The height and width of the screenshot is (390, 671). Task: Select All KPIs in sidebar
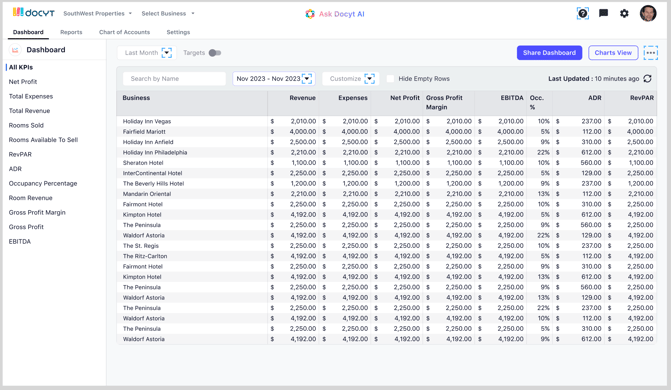21,67
